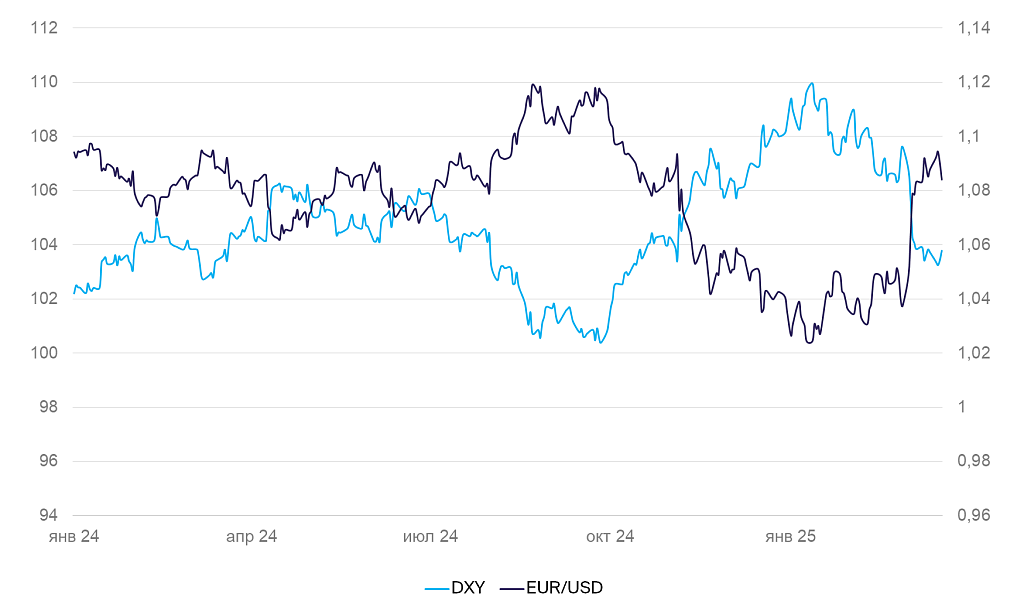This screenshot has width=1024, height=611.
Task: Click the 112 left axis label
Action: pos(46,28)
